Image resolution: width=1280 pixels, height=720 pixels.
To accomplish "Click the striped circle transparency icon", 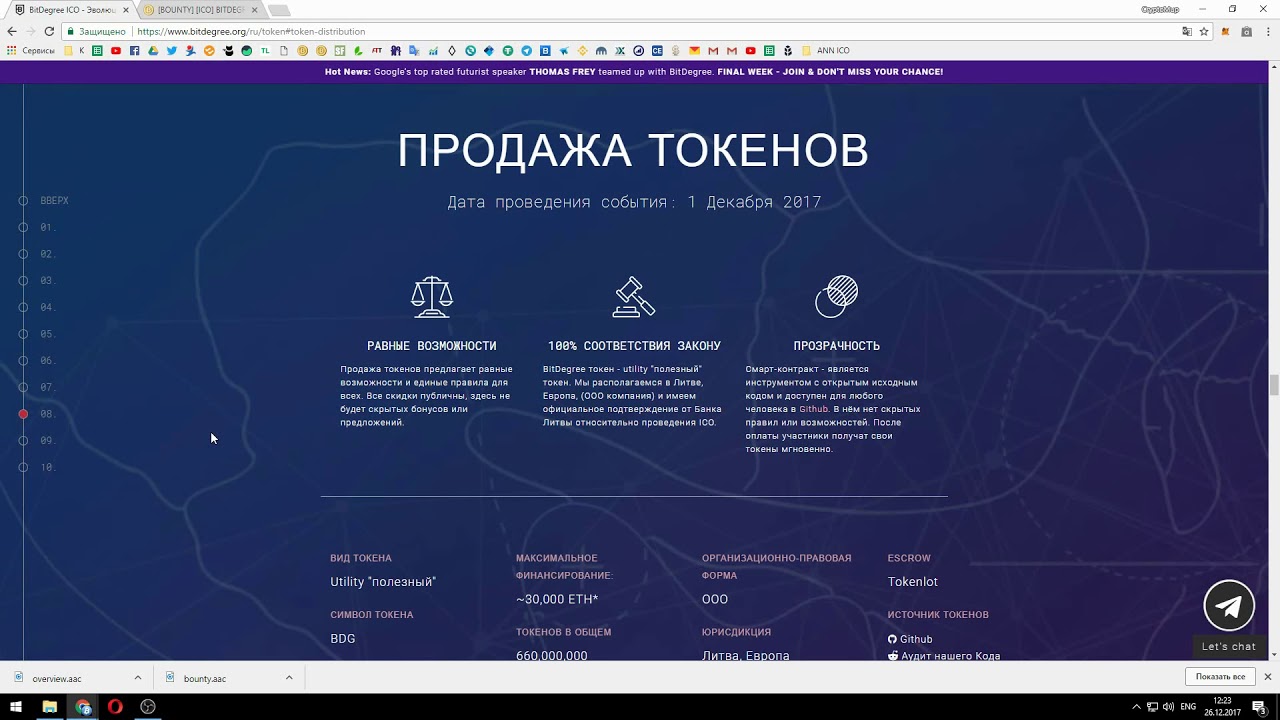I will pyautogui.click(x=836, y=297).
